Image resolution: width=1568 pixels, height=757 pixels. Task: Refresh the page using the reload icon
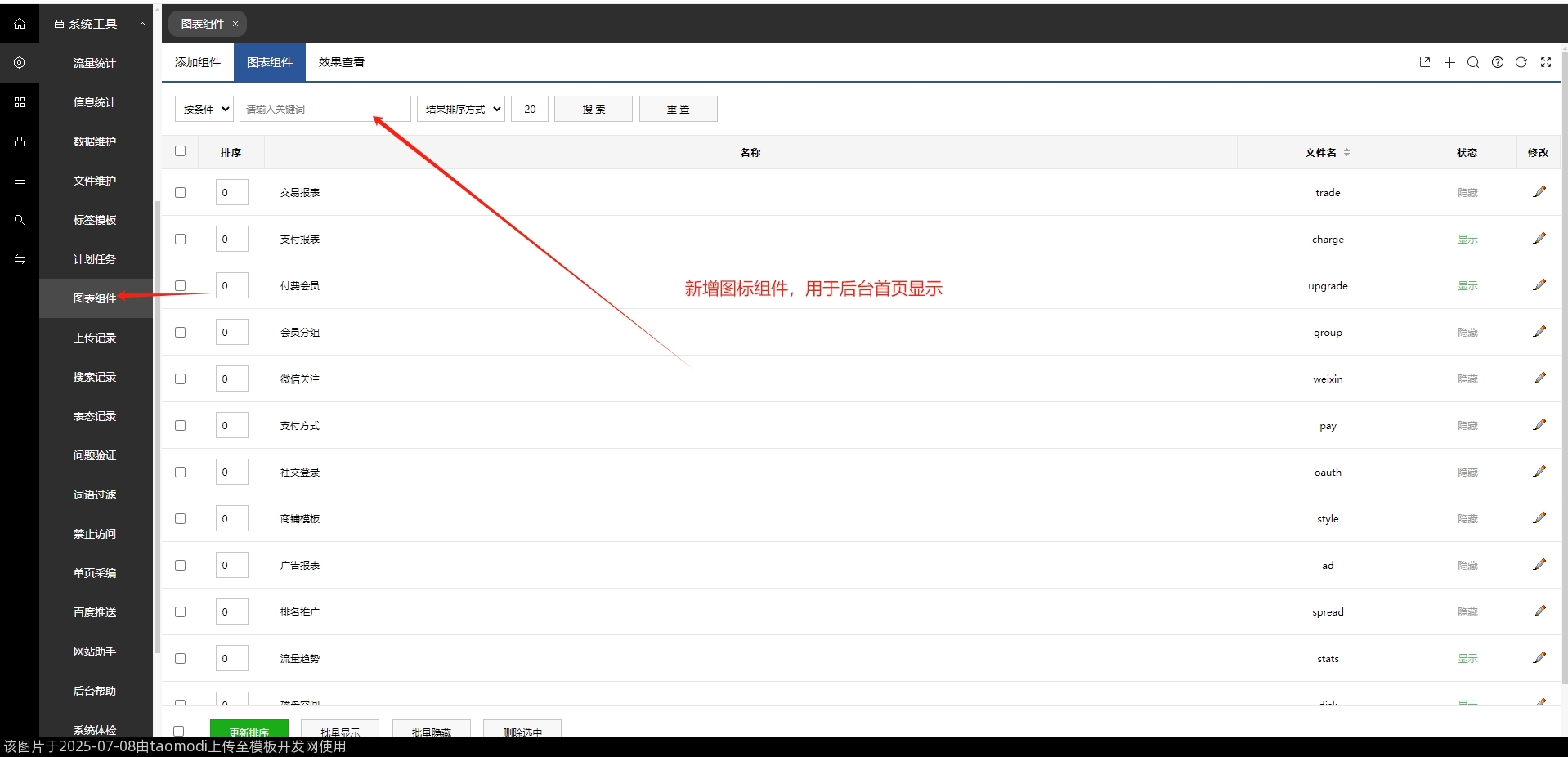point(1521,62)
